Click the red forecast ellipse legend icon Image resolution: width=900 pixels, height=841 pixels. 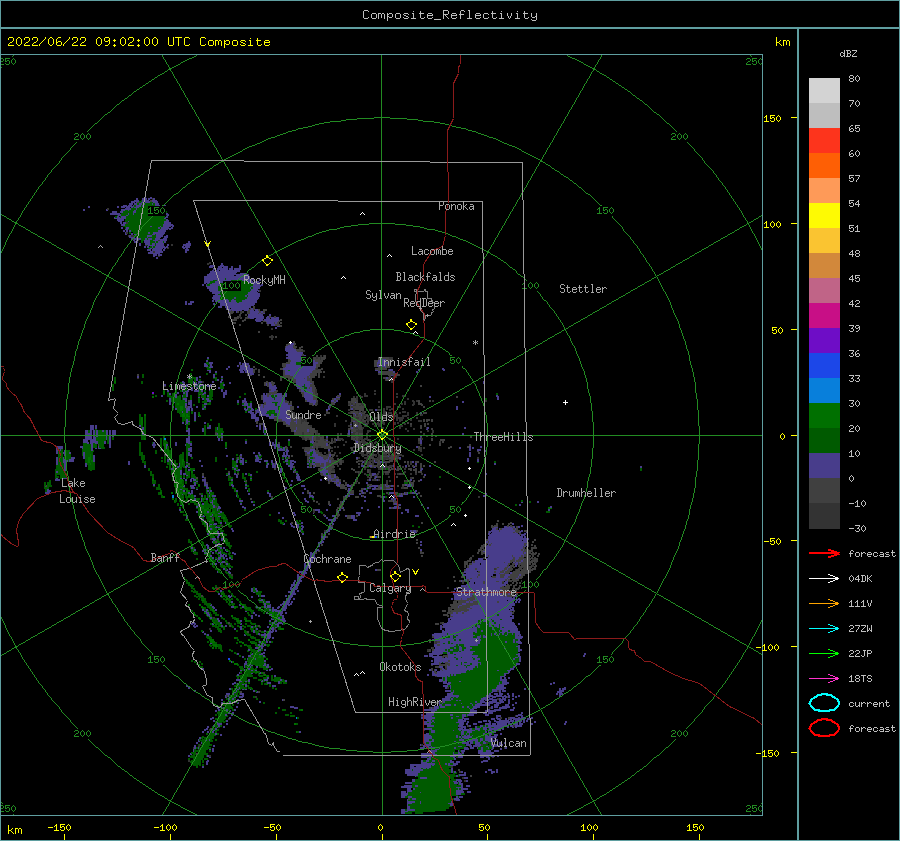tap(824, 728)
